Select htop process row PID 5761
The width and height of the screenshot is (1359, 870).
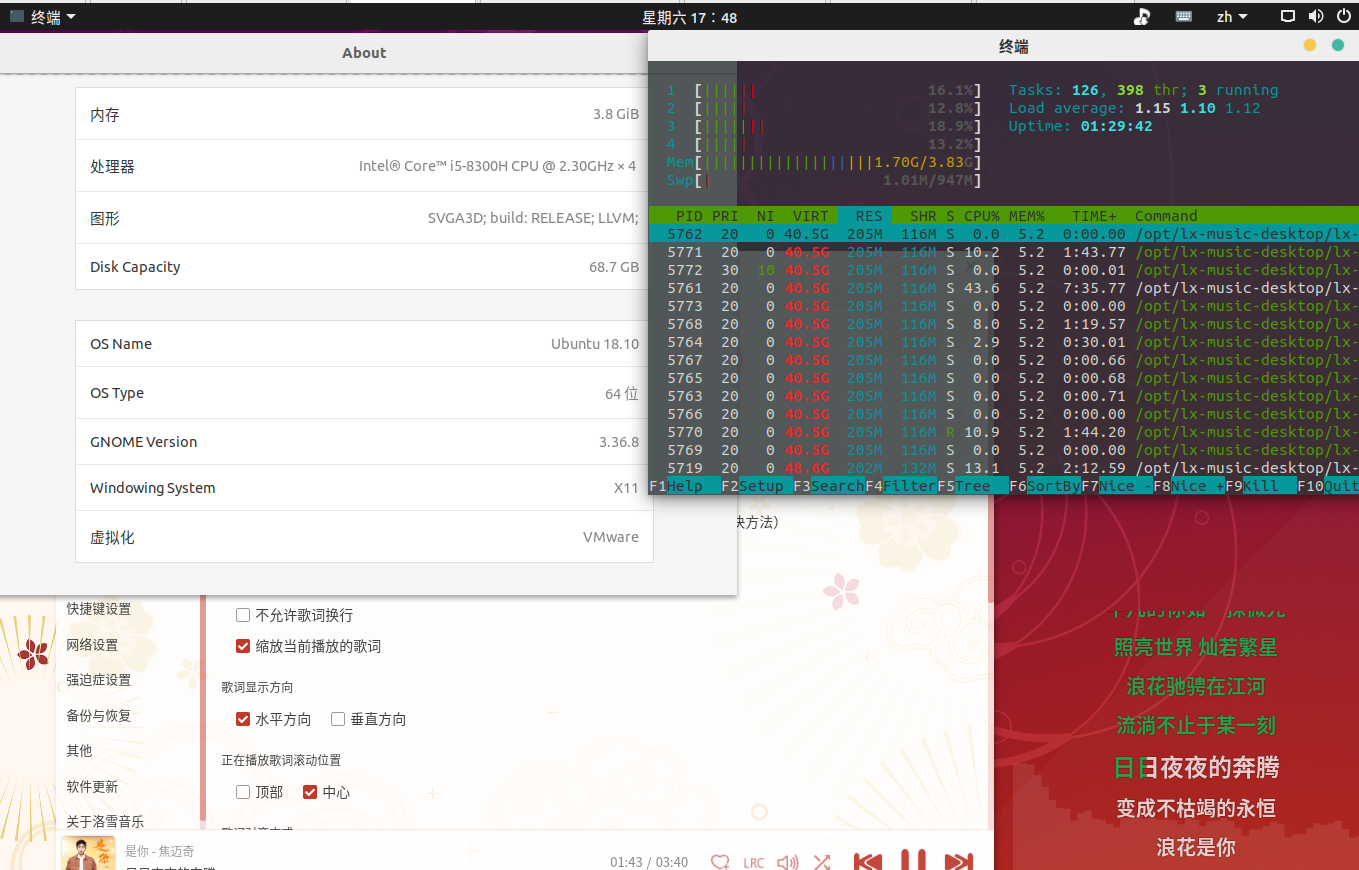1004,288
